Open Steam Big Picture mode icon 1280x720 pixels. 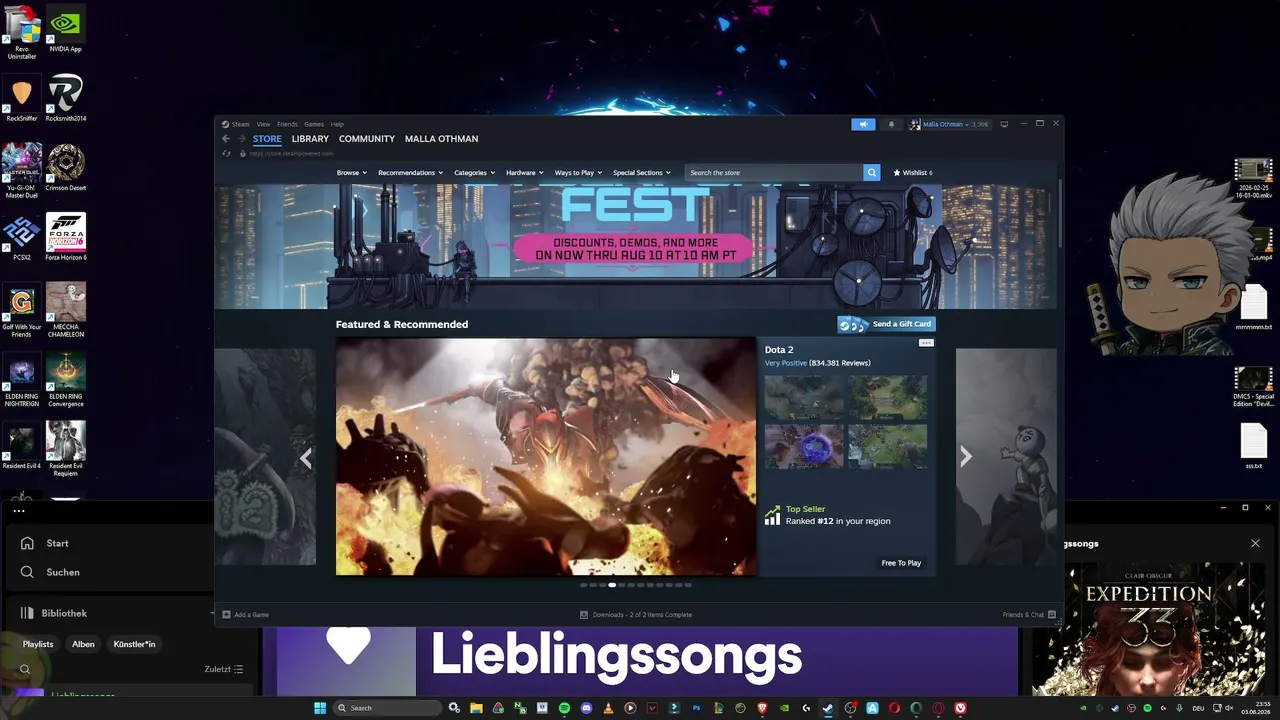(x=1004, y=124)
